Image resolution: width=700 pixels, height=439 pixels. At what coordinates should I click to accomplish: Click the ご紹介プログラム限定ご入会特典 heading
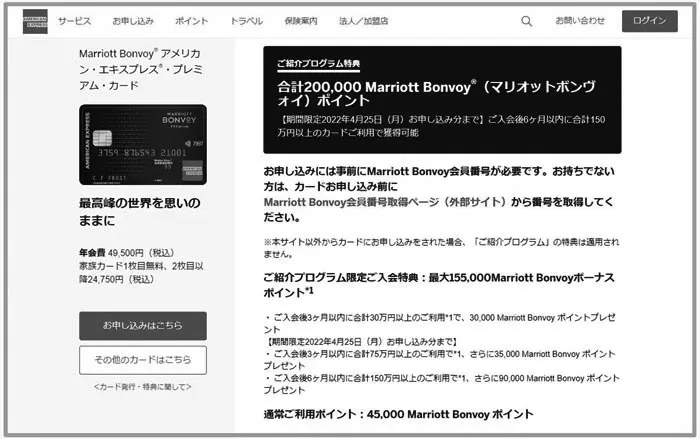point(439,285)
